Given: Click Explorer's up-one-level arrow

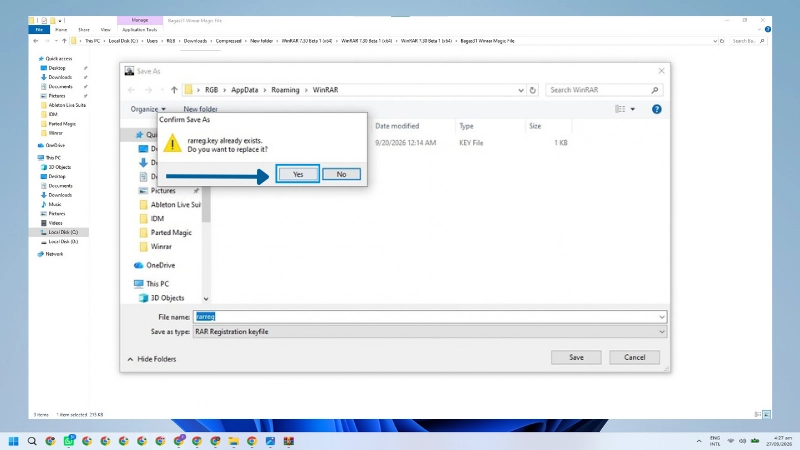Looking at the screenshot, I should coord(64,41).
